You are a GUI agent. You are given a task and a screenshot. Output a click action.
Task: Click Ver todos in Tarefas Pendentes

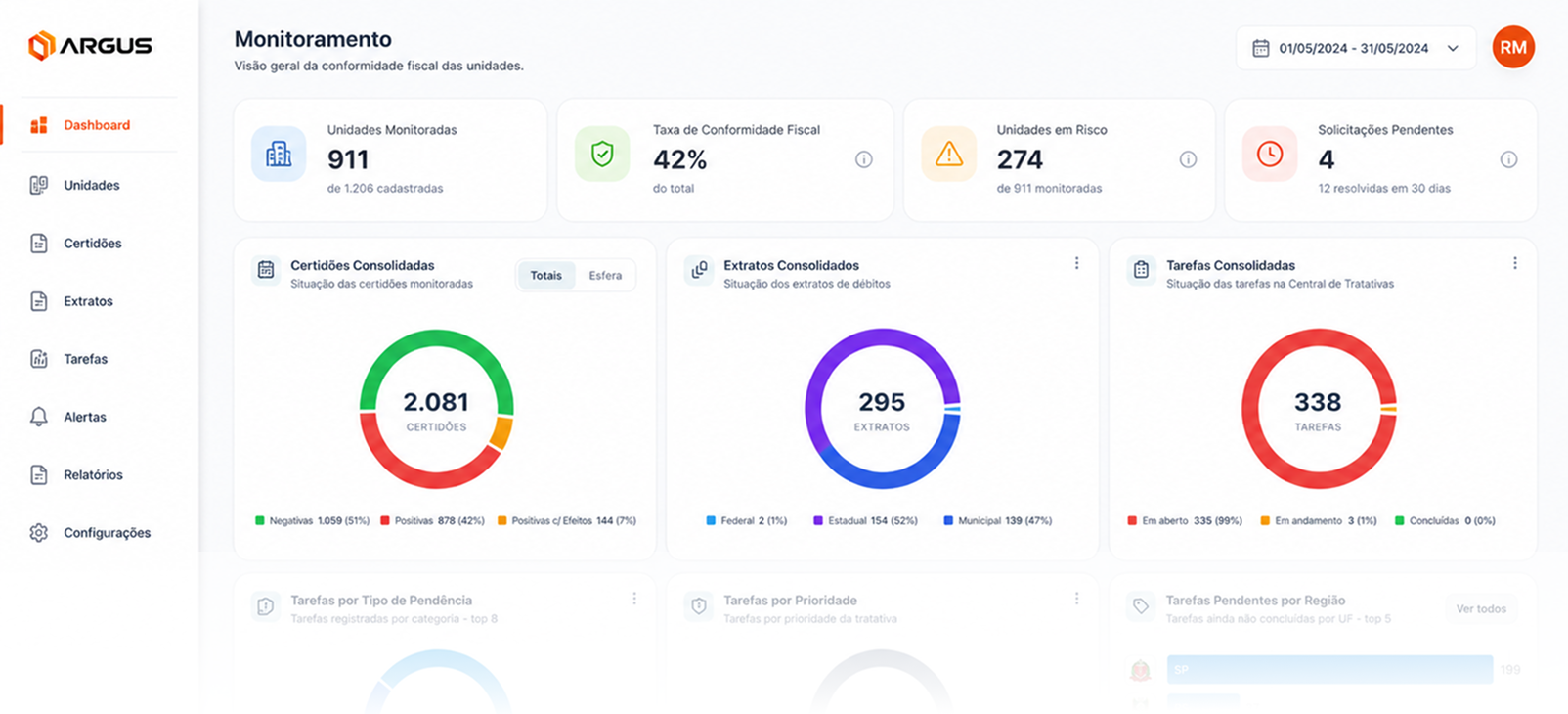pyautogui.click(x=1481, y=608)
